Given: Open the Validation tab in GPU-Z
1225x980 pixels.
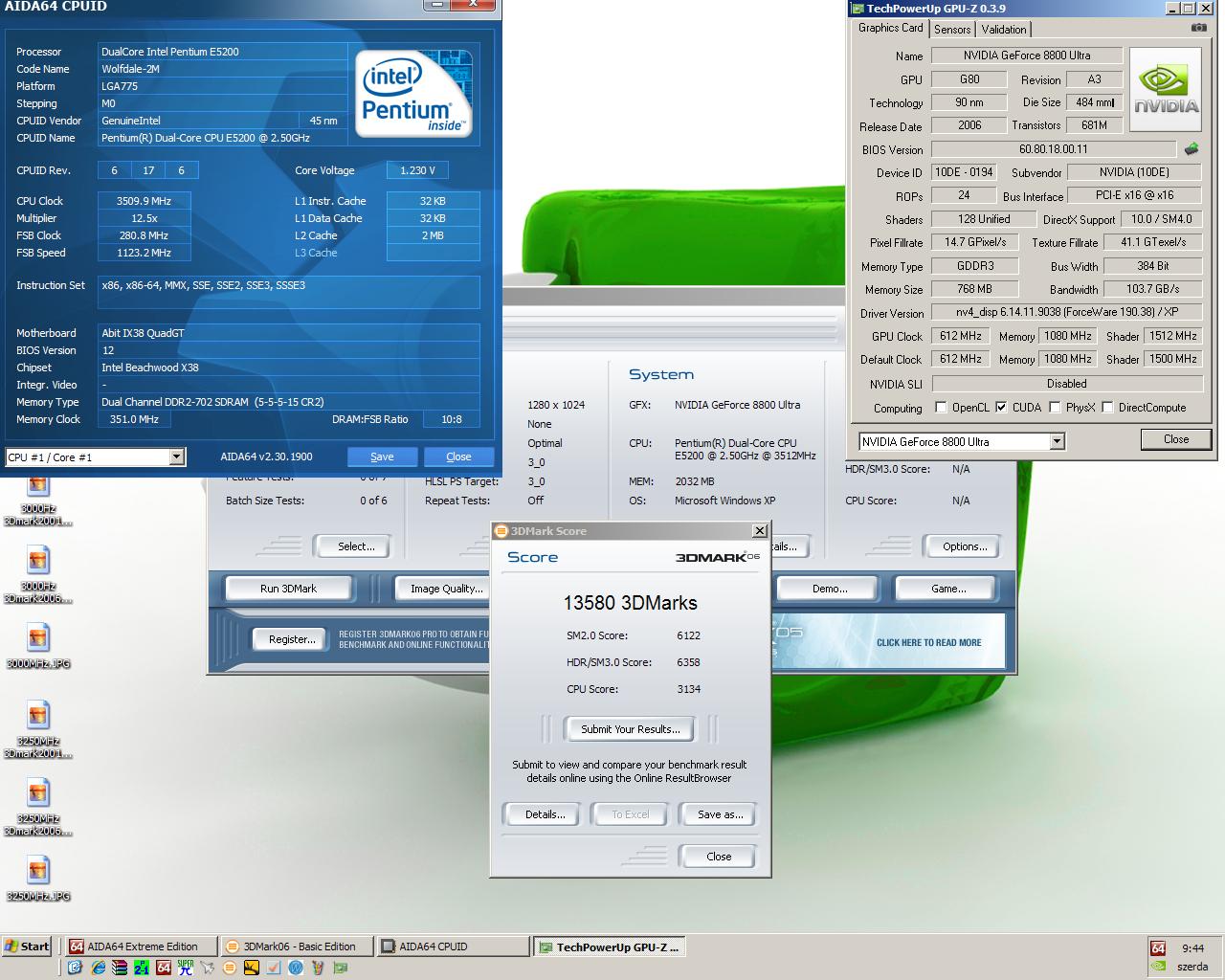Looking at the screenshot, I should (x=1004, y=30).
